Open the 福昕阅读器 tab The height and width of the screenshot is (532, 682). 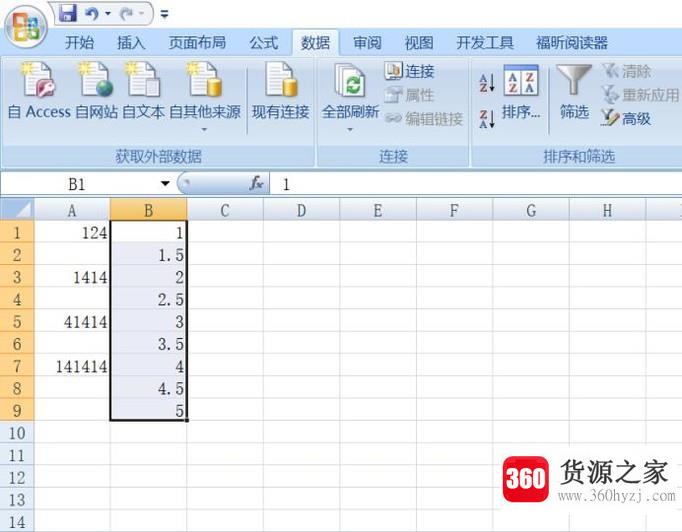click(x=572, y=43)
